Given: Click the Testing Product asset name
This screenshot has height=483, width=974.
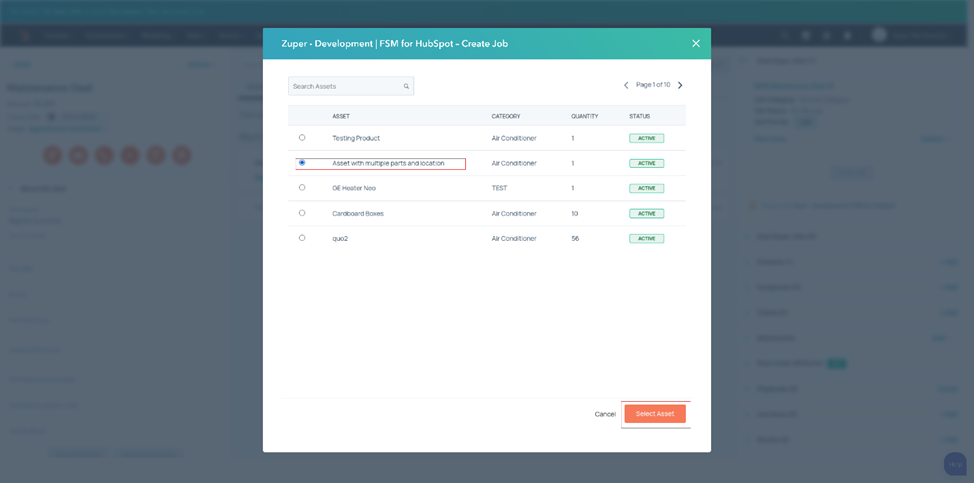Looking at the screenshot, I should 356,138.
